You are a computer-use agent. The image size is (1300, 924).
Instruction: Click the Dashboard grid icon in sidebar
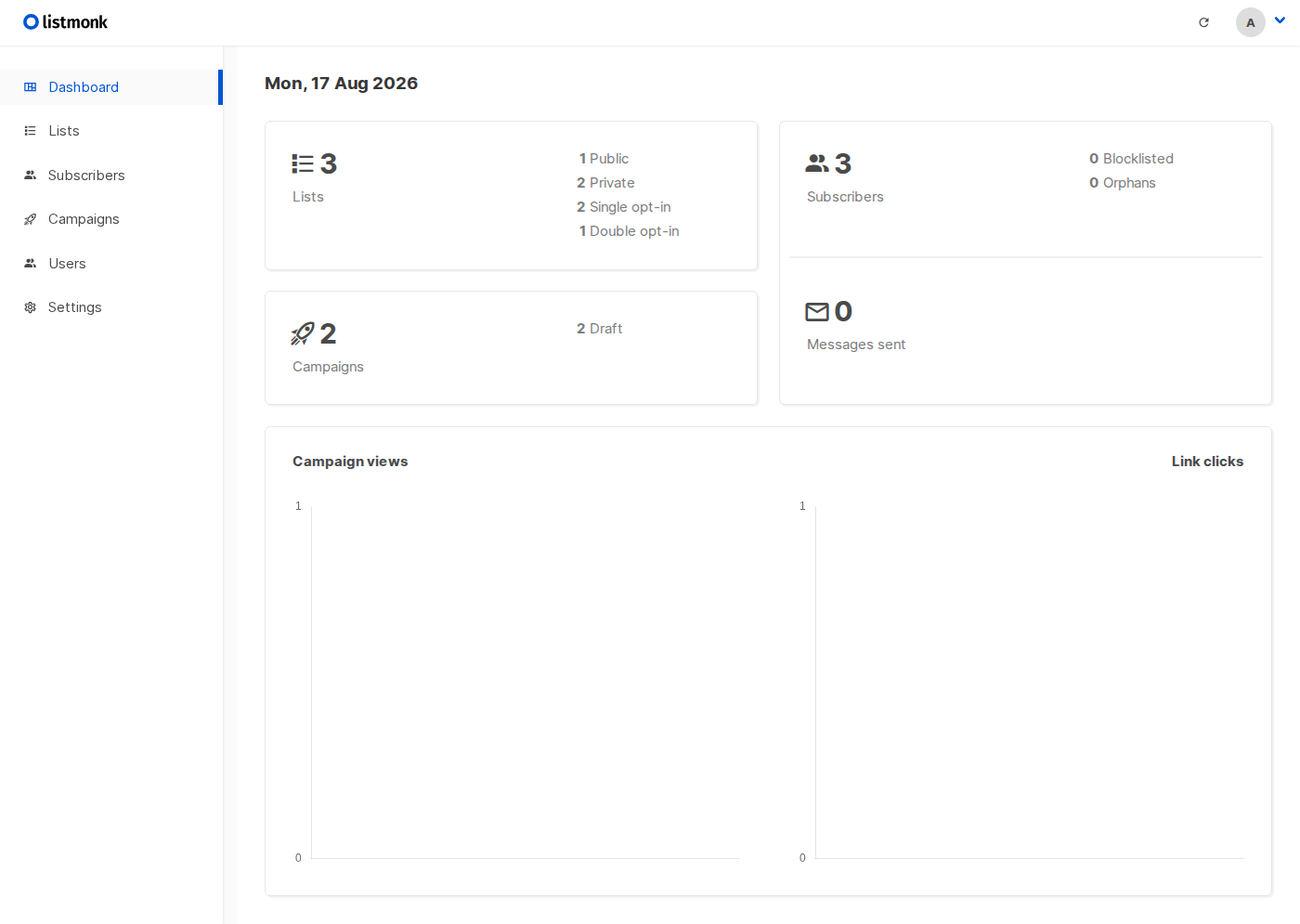point(31,87)
